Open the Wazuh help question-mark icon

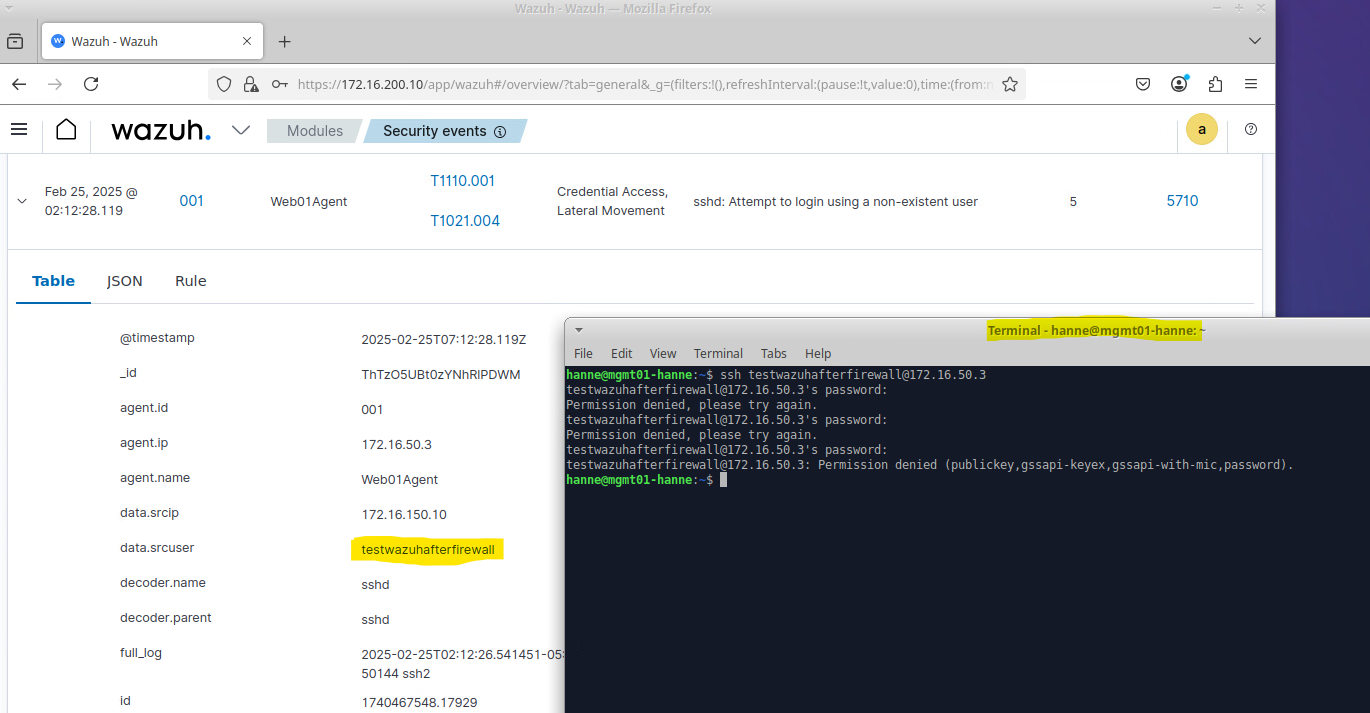tap(1250, 130)
